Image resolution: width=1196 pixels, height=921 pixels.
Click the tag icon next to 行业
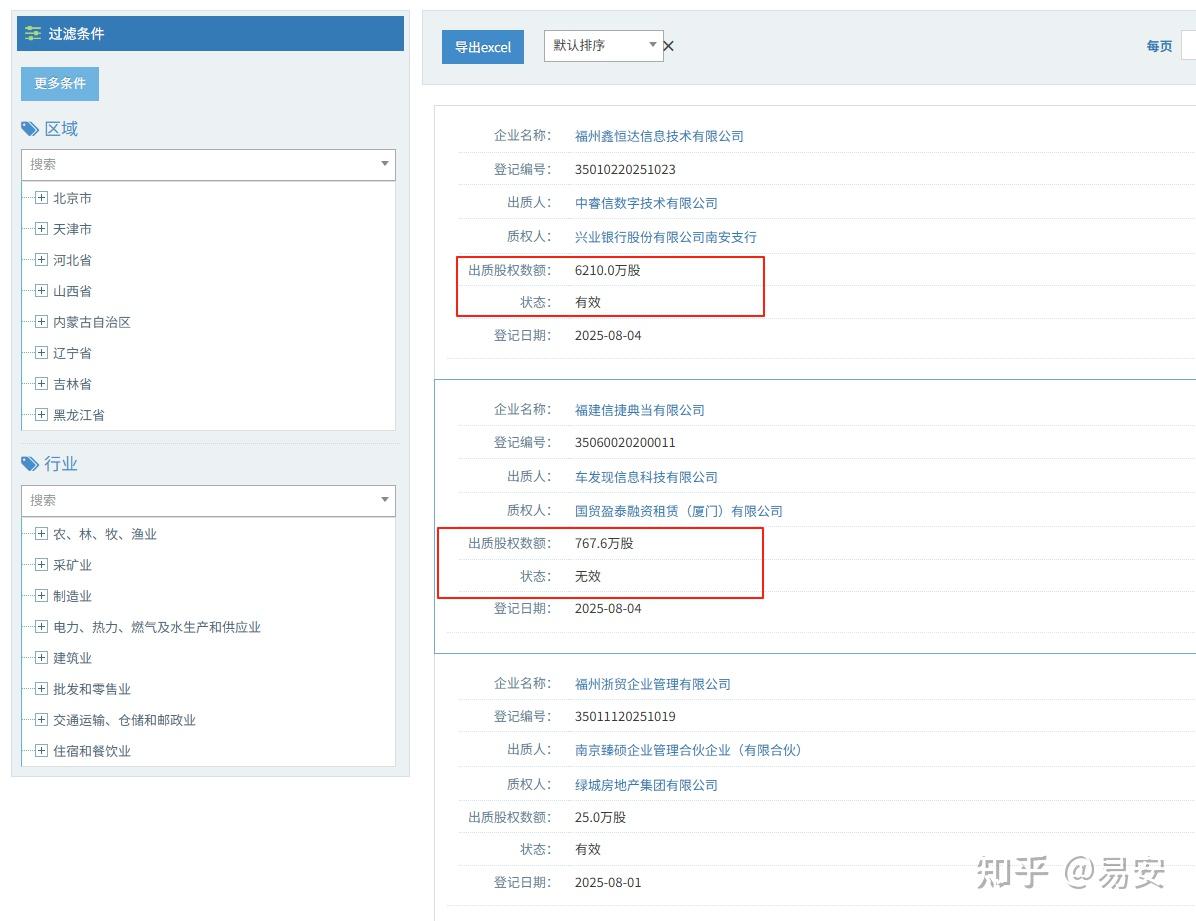pos(28,463)
